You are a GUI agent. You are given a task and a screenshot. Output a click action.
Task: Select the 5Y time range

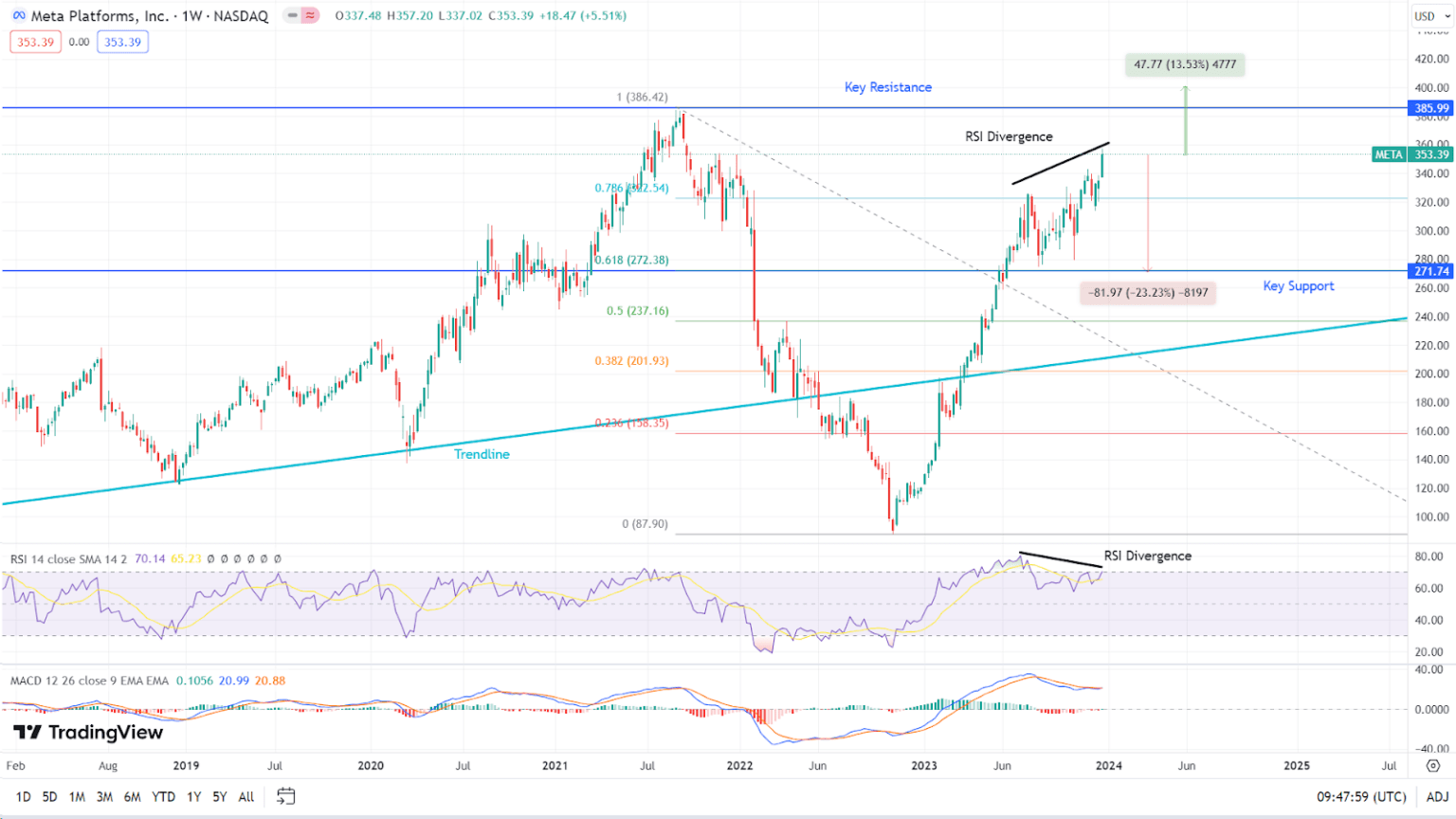(220, 797)
